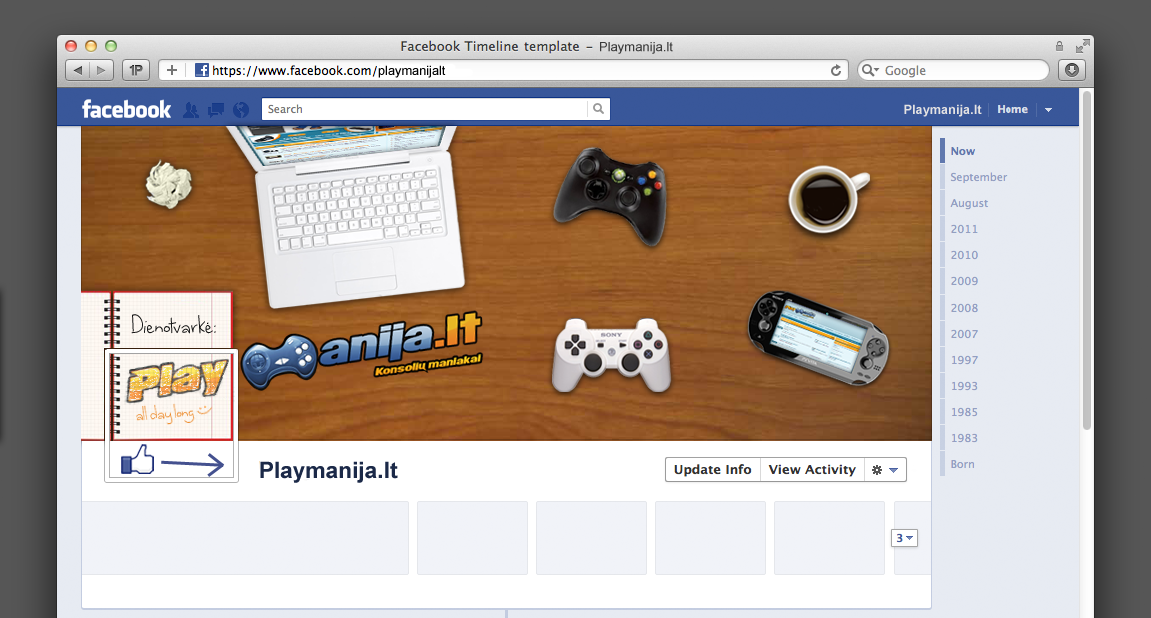Open the Playmanija.lt profile link in header

pyautogui.click(x=942, y=109)
